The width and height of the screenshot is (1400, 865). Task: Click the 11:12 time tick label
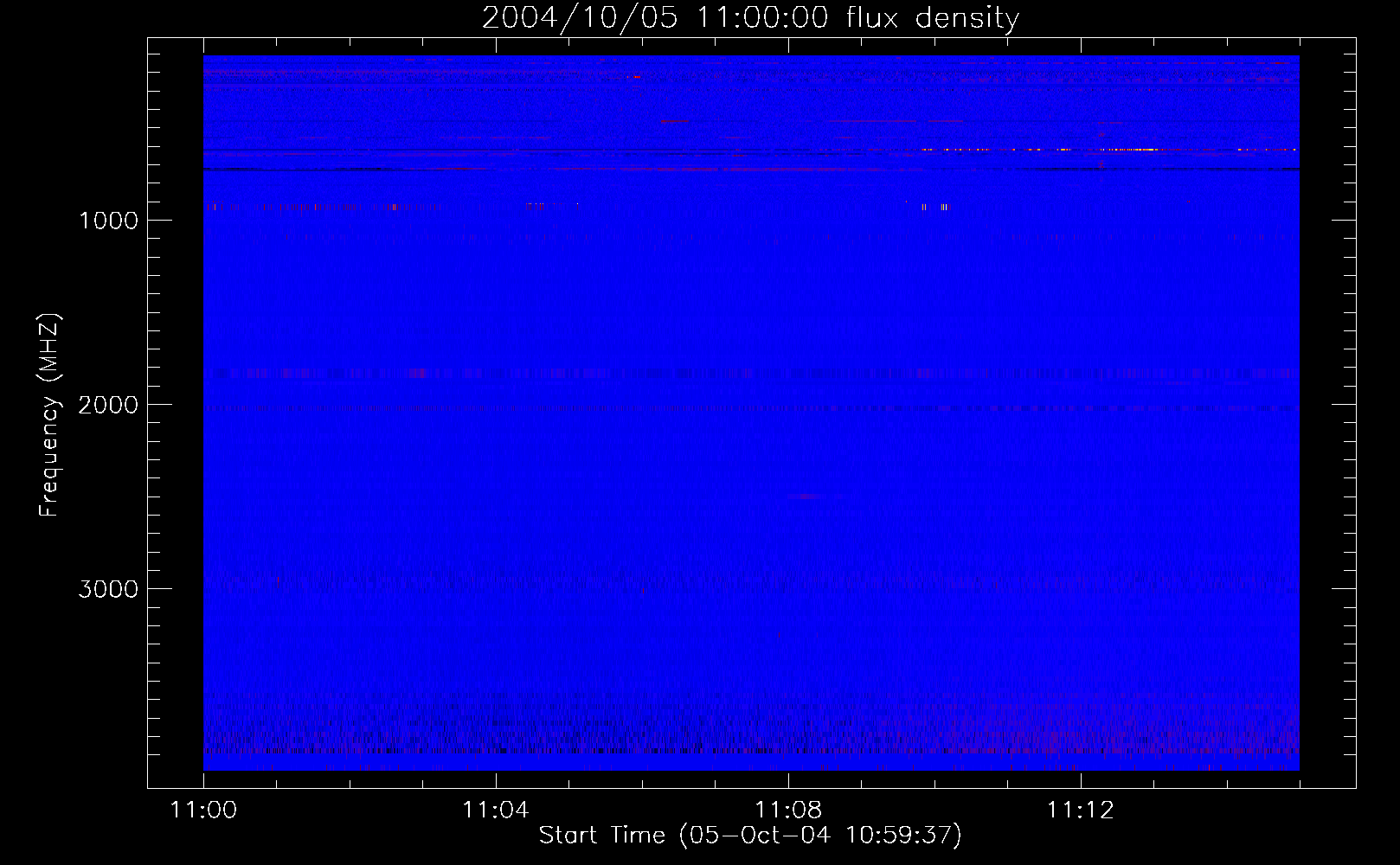coord(1081,811)
